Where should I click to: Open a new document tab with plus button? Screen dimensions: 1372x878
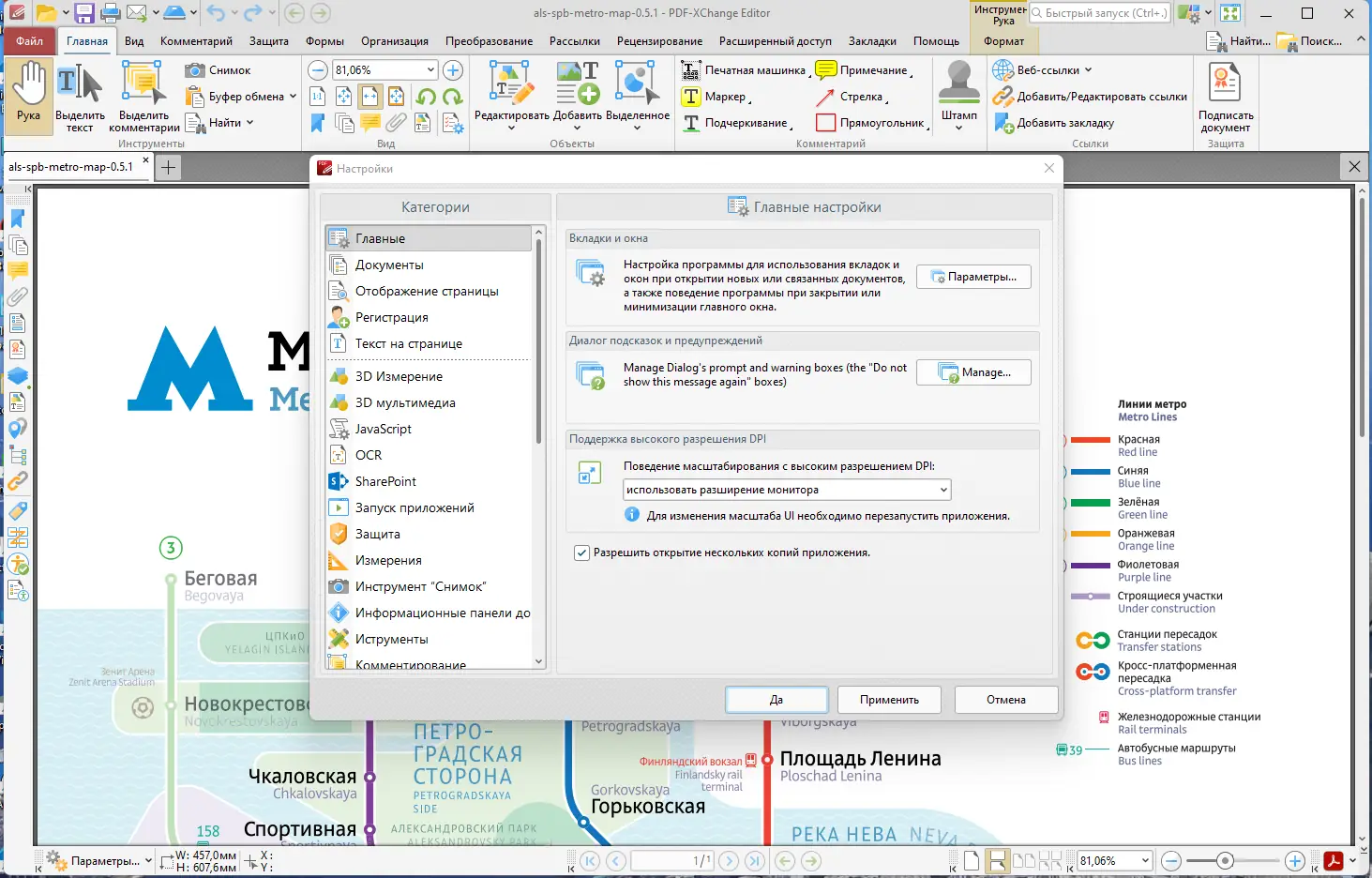point(168,167)
